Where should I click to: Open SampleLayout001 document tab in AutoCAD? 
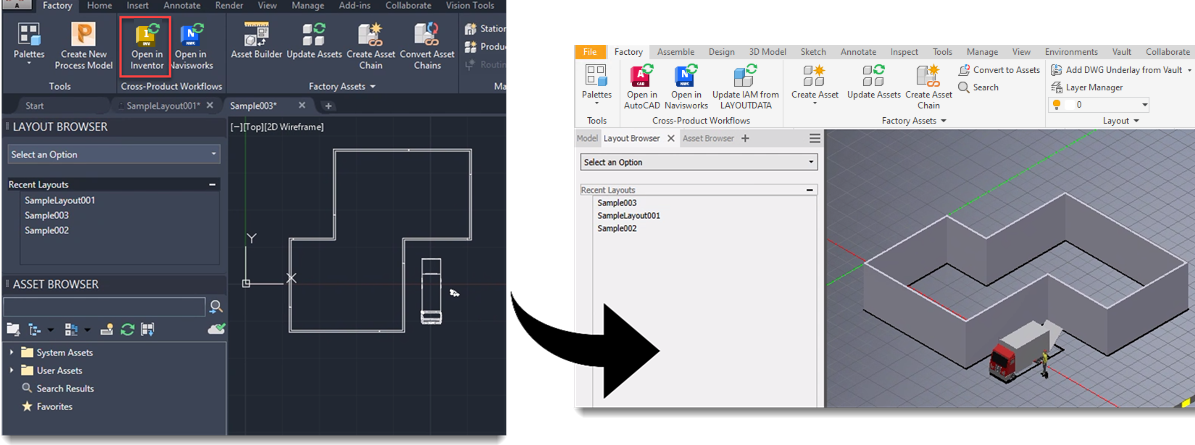(x=163, y=106)
